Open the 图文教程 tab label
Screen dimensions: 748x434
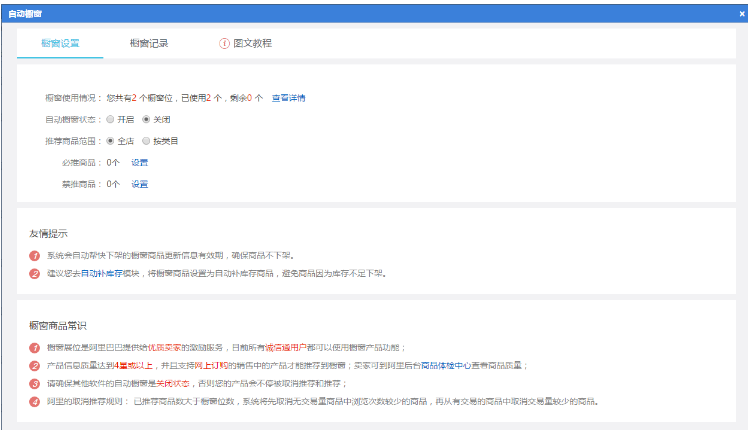click(252, 44)
